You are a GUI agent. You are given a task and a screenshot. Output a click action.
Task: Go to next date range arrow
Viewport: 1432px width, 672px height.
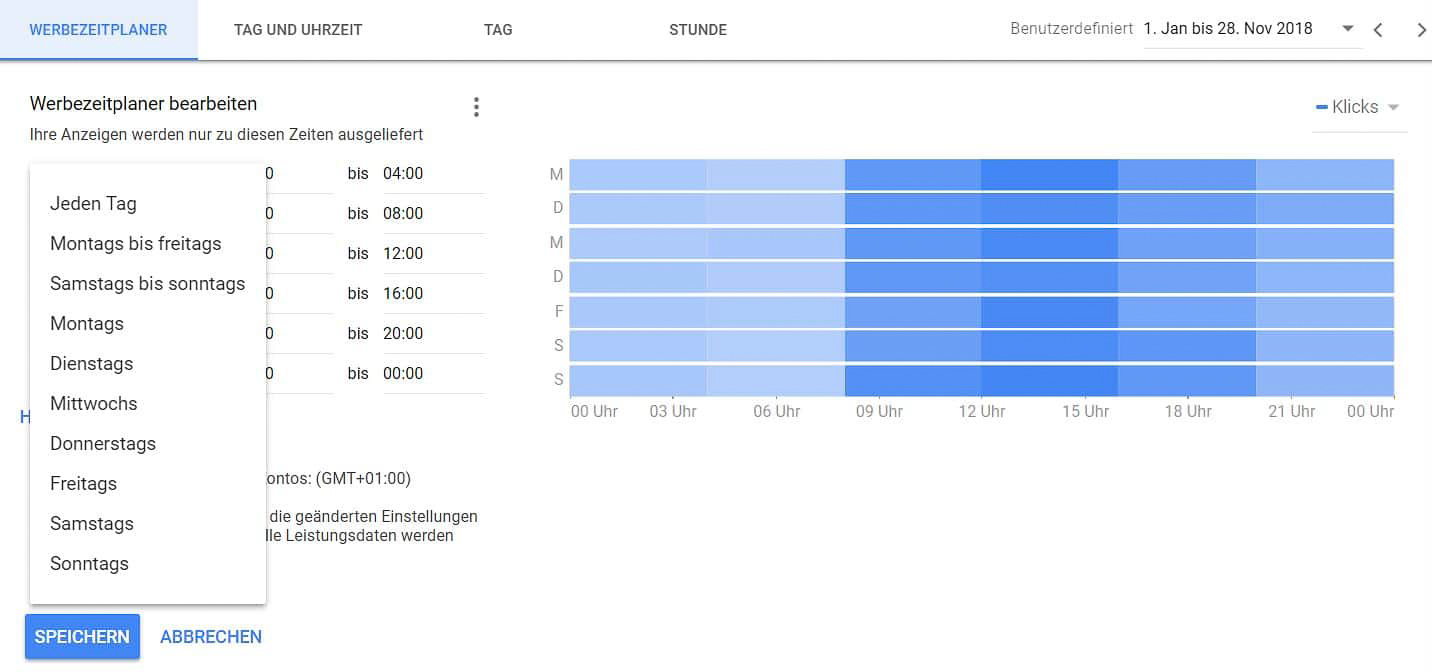1421,30
